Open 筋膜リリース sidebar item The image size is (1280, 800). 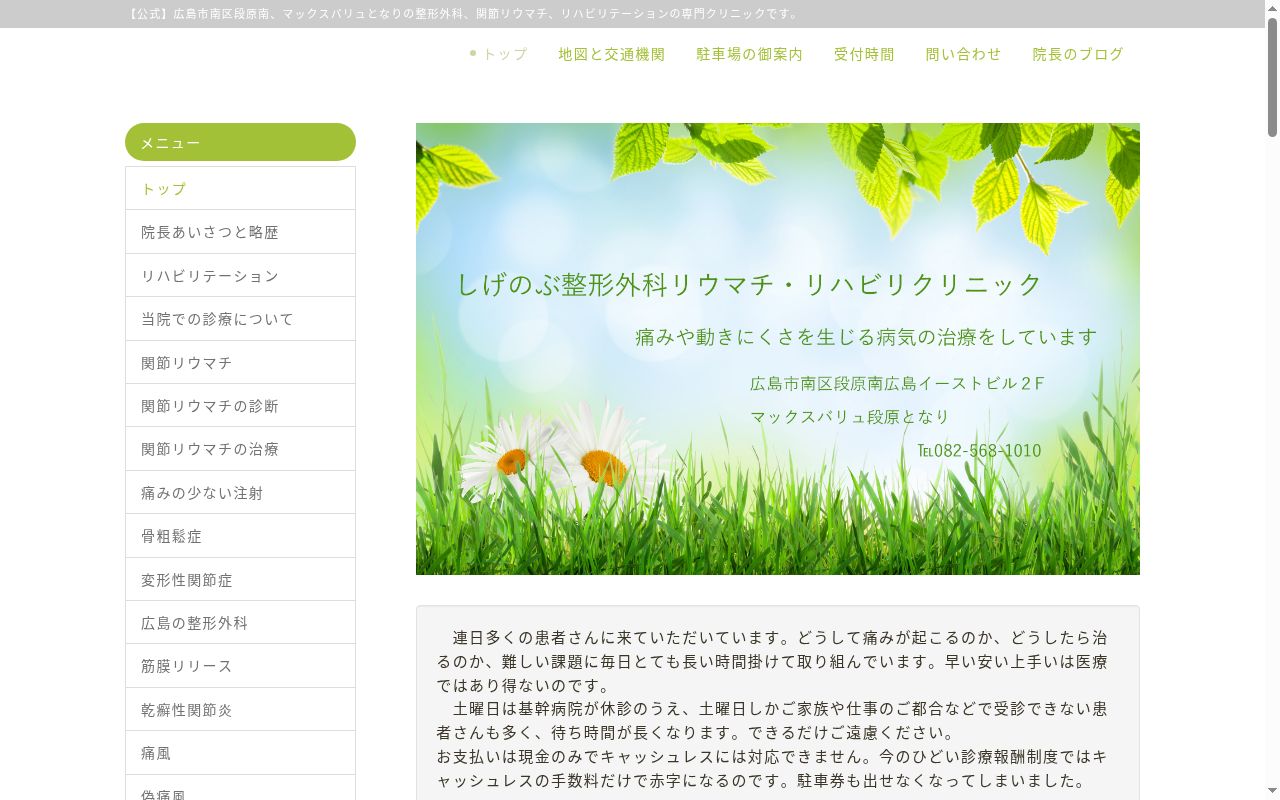240,666
